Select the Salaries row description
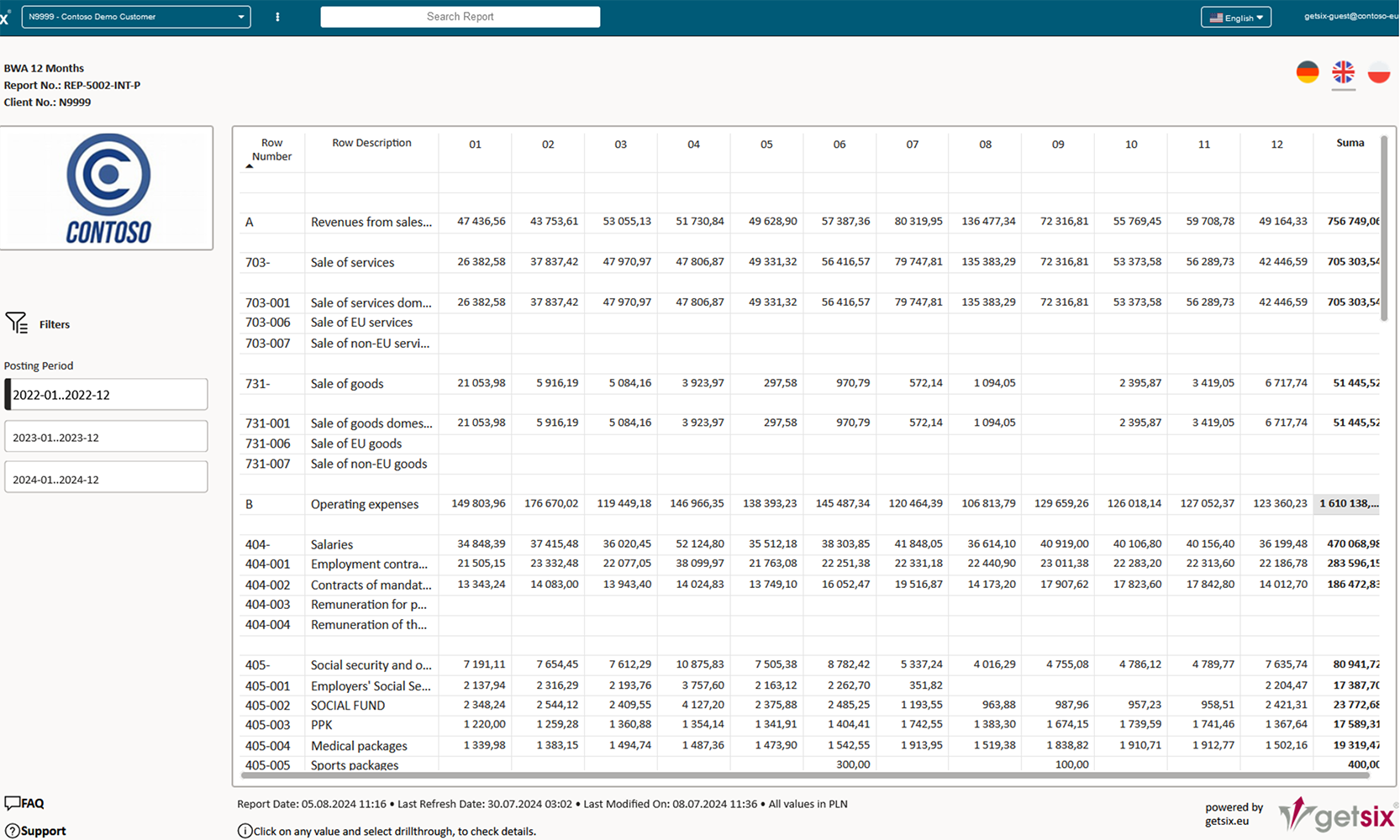This screenshot has width=1400, height=840. pos(331,544)
